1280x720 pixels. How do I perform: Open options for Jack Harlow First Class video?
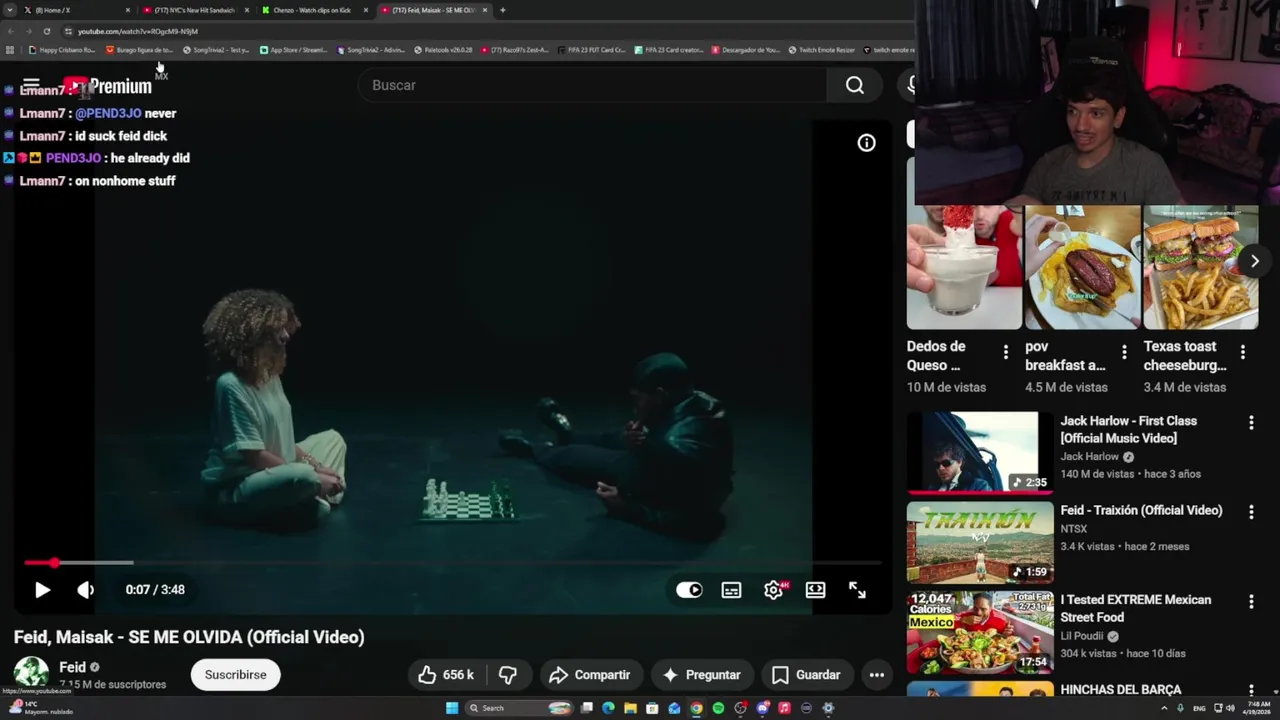[1251, 423]
